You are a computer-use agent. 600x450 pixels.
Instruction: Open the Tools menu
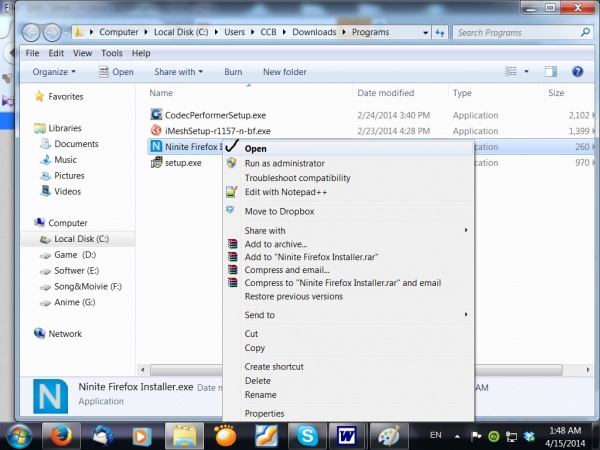click(112, 53)
